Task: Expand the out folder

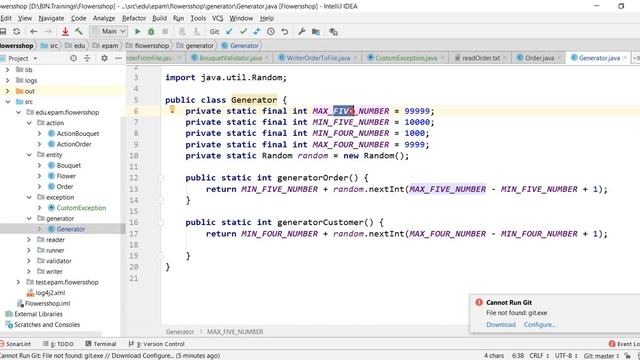Action: tap(7, 91)
